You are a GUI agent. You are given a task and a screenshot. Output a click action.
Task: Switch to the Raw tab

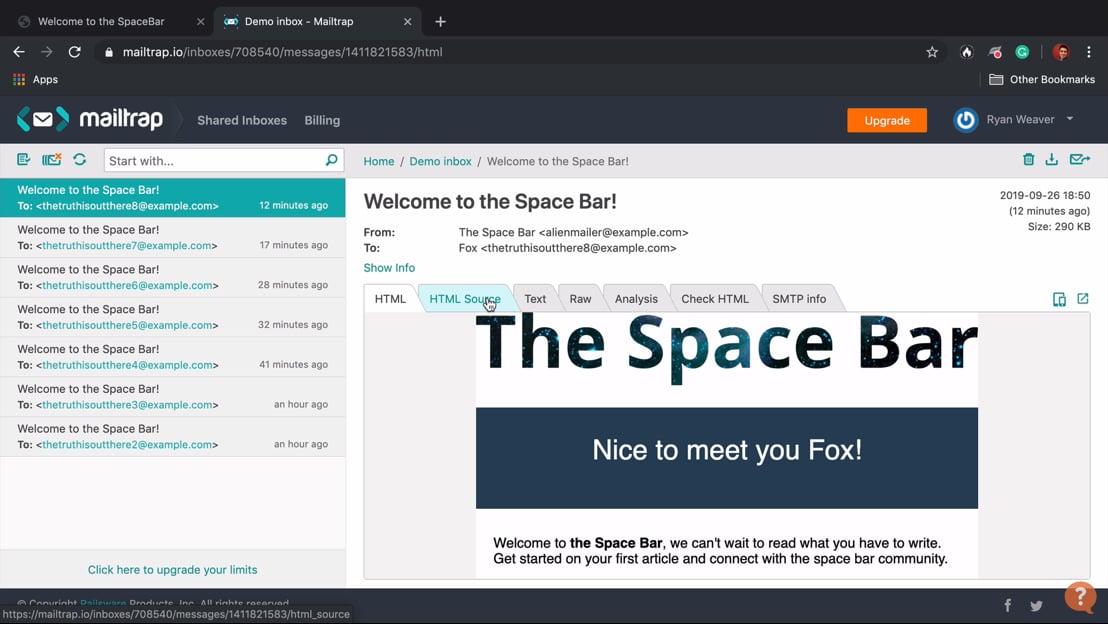[x=580, y=298]
